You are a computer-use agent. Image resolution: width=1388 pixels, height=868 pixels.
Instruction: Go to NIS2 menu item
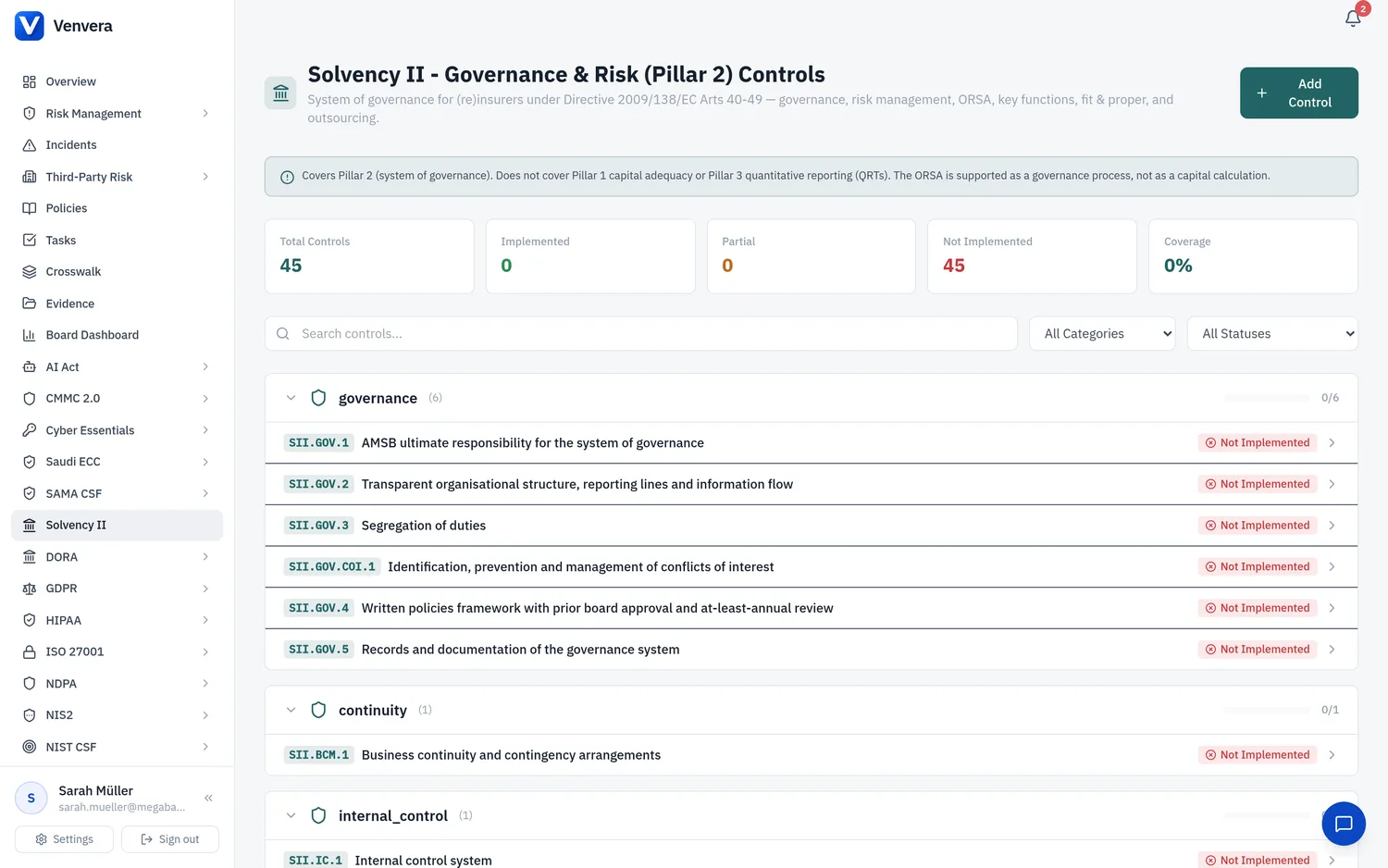[117, 715]
